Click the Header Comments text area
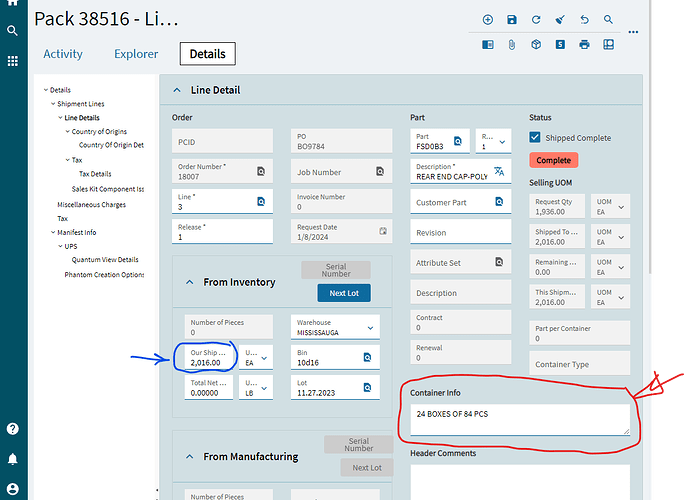This screenshot has height=500, width=684. 520,482
